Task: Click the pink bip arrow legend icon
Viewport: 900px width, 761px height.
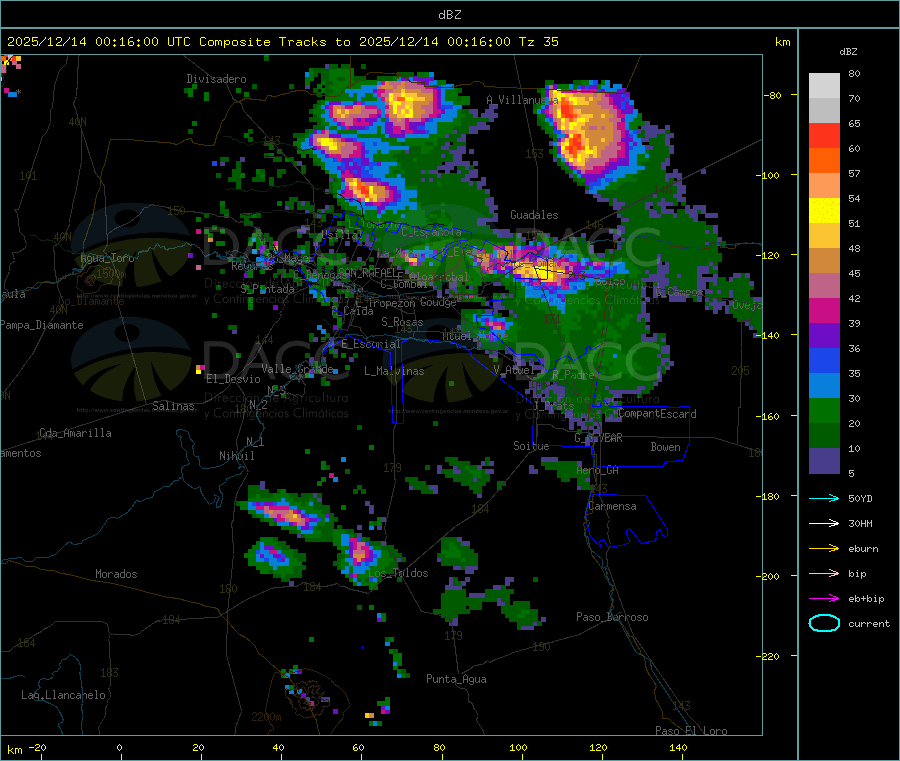Action: (x=824, y=573)
